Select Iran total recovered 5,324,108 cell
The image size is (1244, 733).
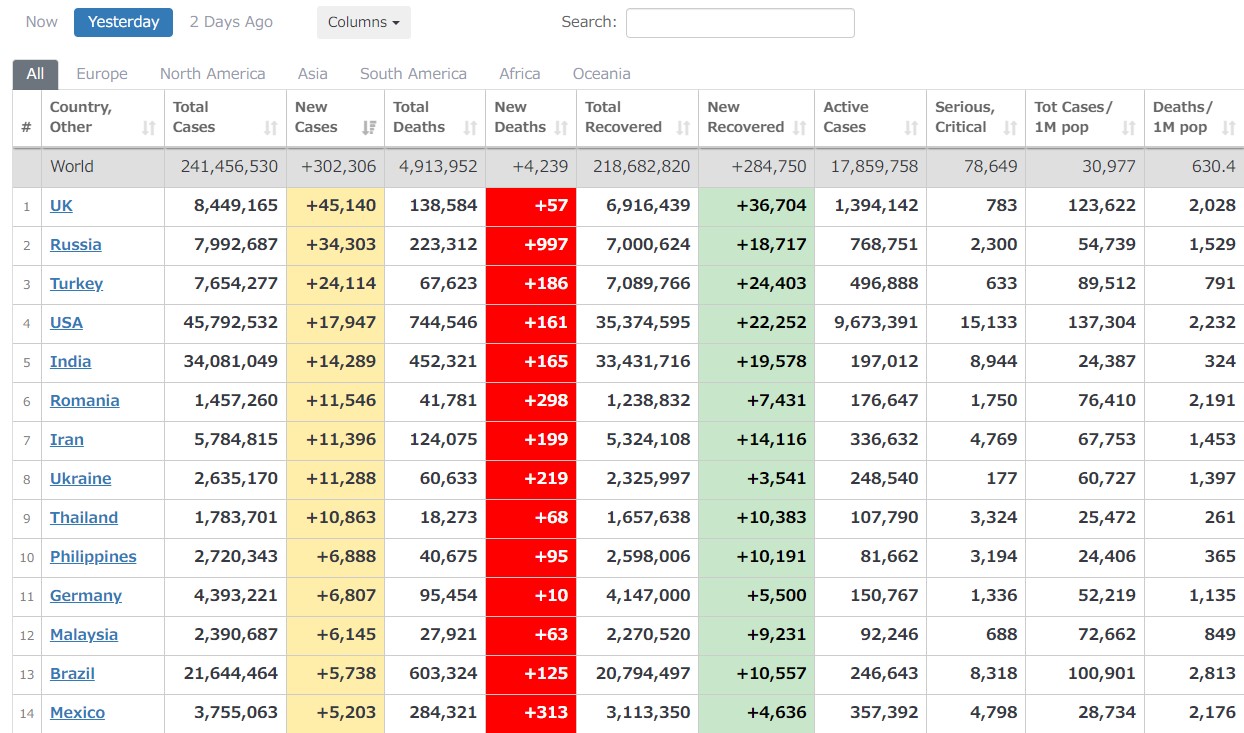637,440
